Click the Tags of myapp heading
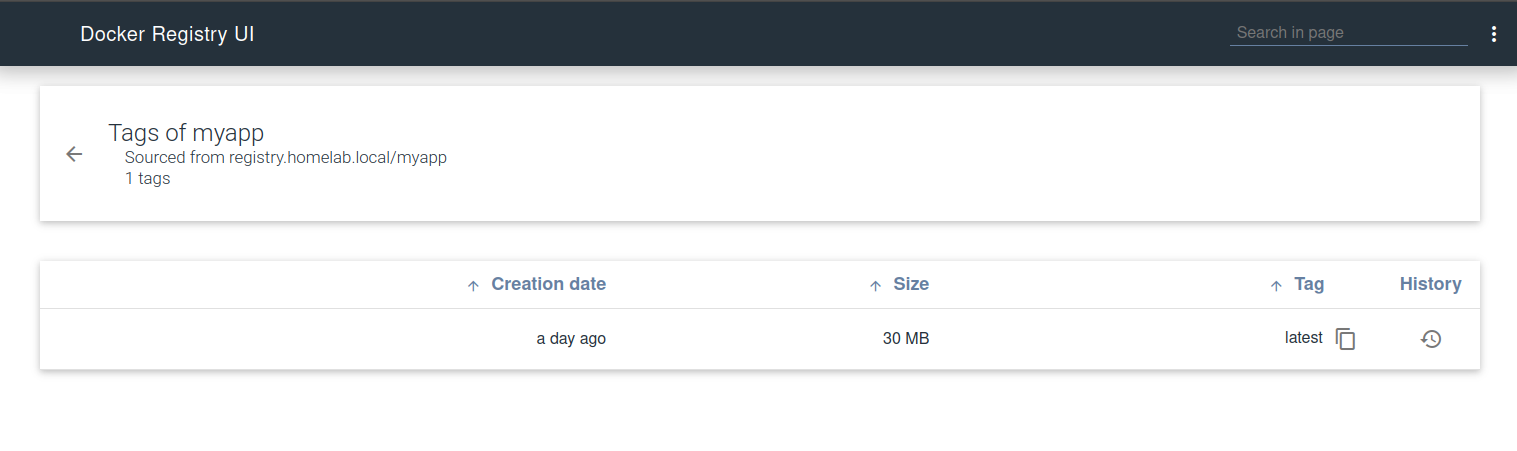 point(186,133)
